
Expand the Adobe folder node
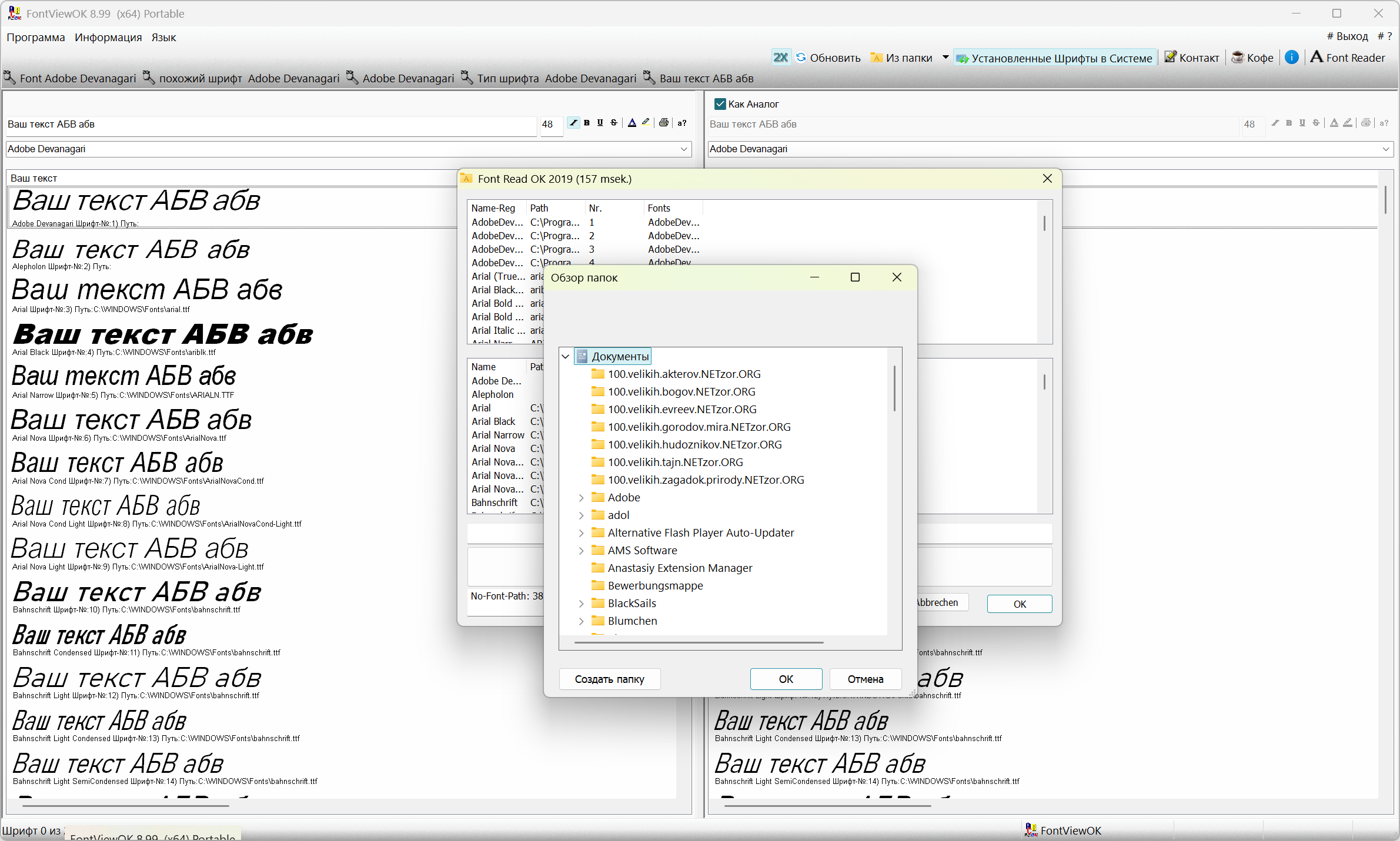pyautogui.click(x=582, y=498)
